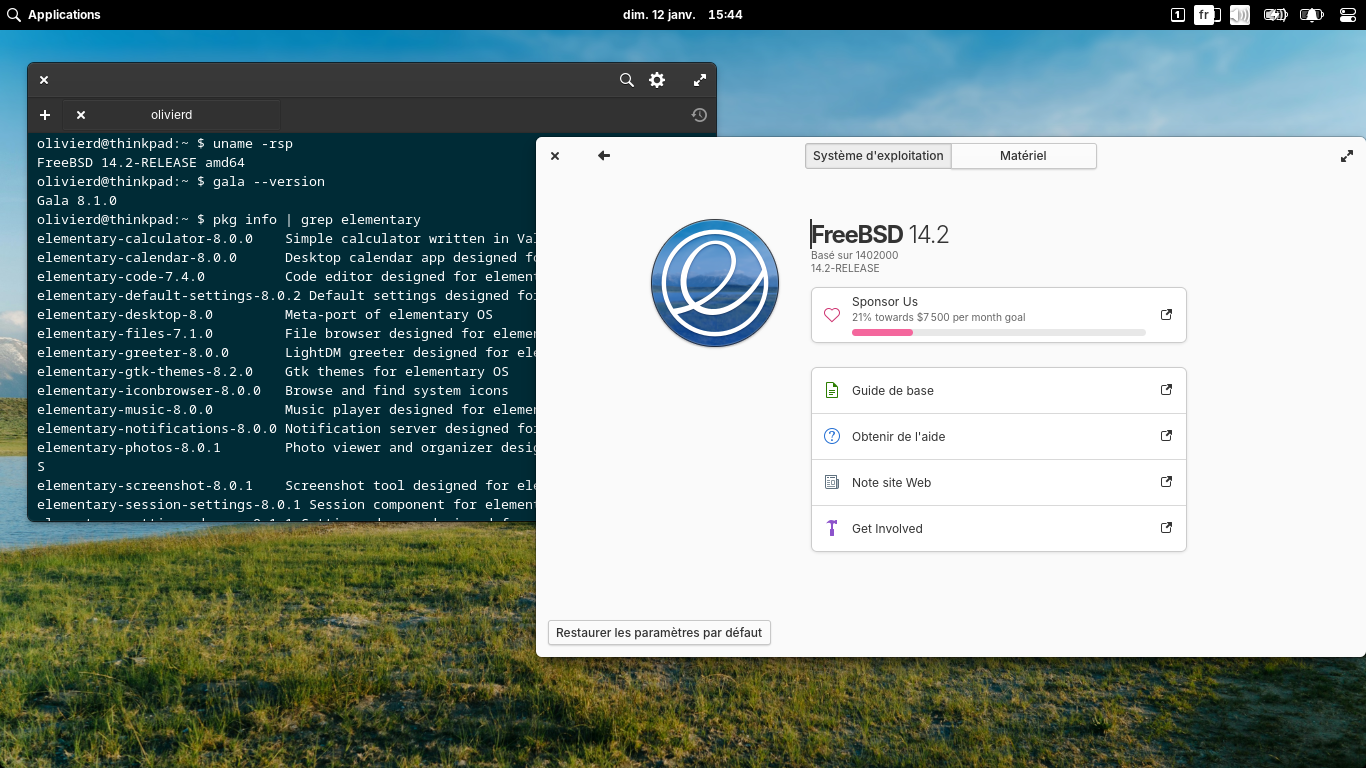1366x768 pixels.
Task: Open terminal settings gear menu
Action: point(657,80)
